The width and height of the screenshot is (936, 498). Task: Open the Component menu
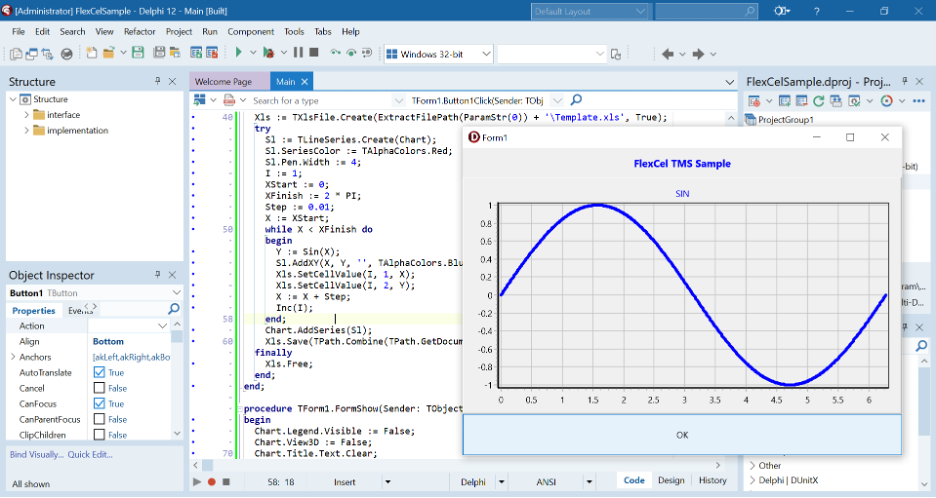[251, 32]
